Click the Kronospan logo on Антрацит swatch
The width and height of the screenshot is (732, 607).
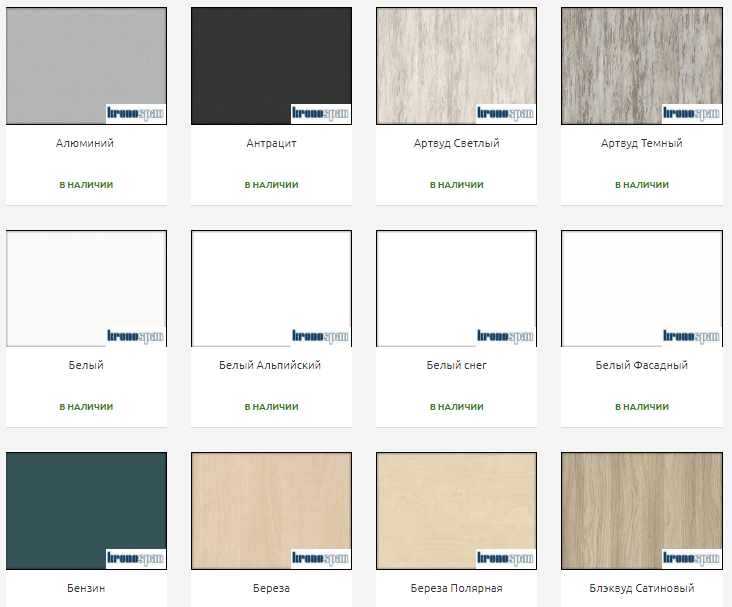320,113
